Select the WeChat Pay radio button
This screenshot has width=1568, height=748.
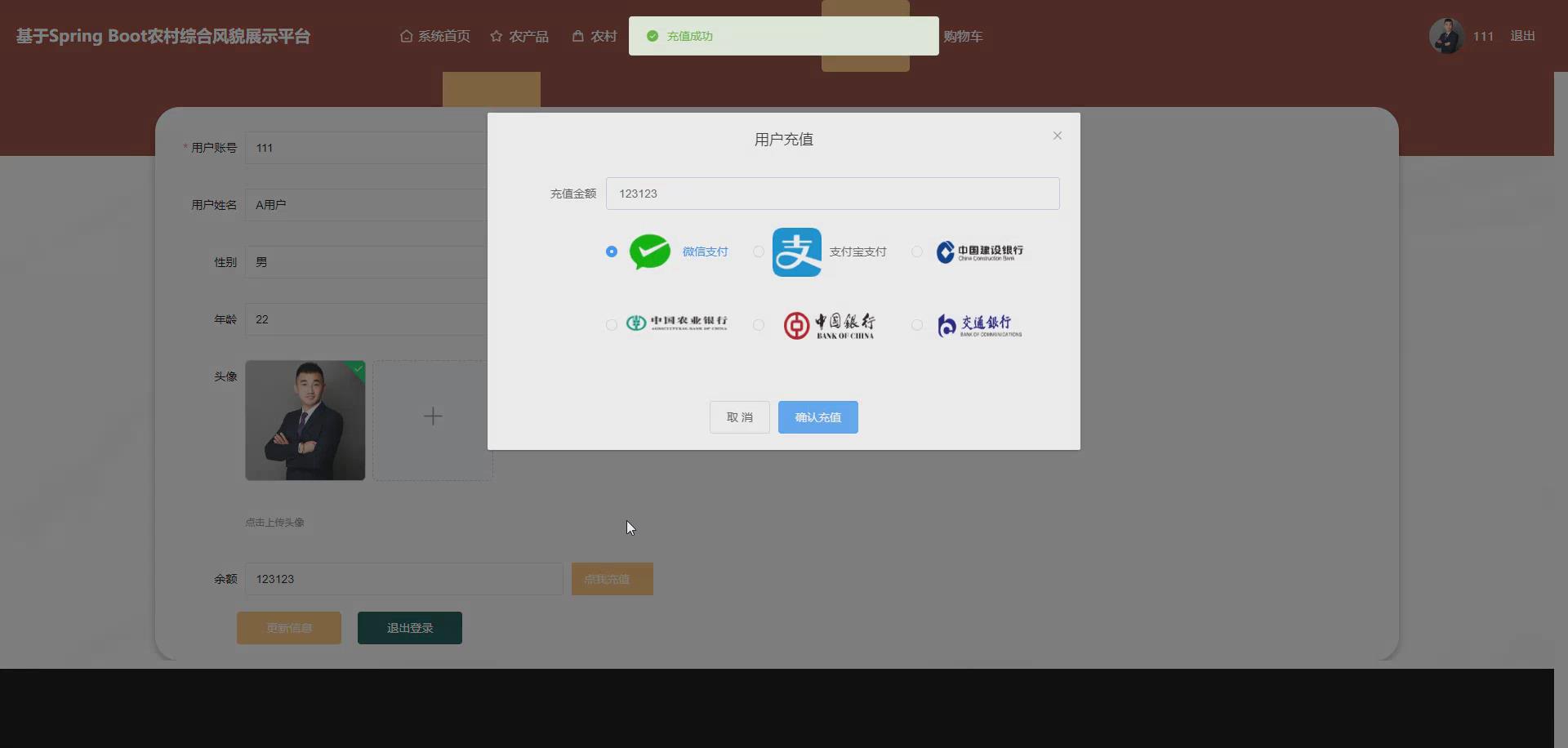(x=612, y=252)
